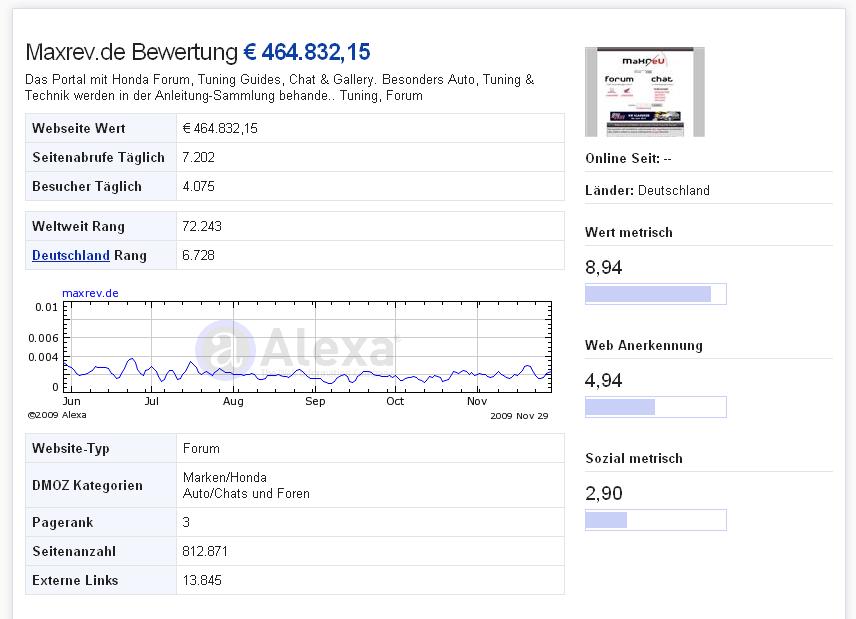Viewport: 856px width, 619px height.
Task: Click the Webseite Wert row label
Action: (79, 128)
